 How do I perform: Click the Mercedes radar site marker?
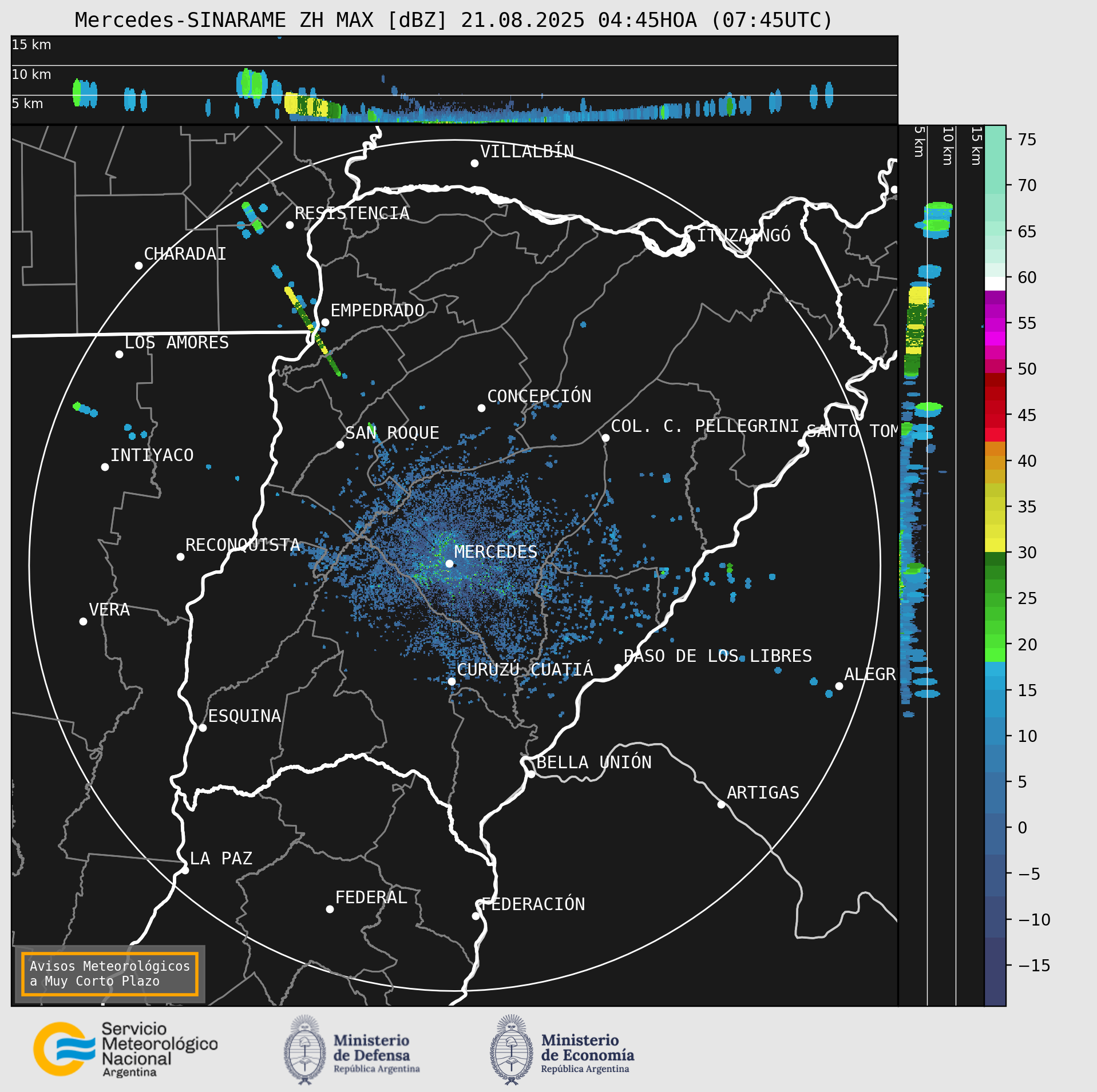tap(450, 563)
